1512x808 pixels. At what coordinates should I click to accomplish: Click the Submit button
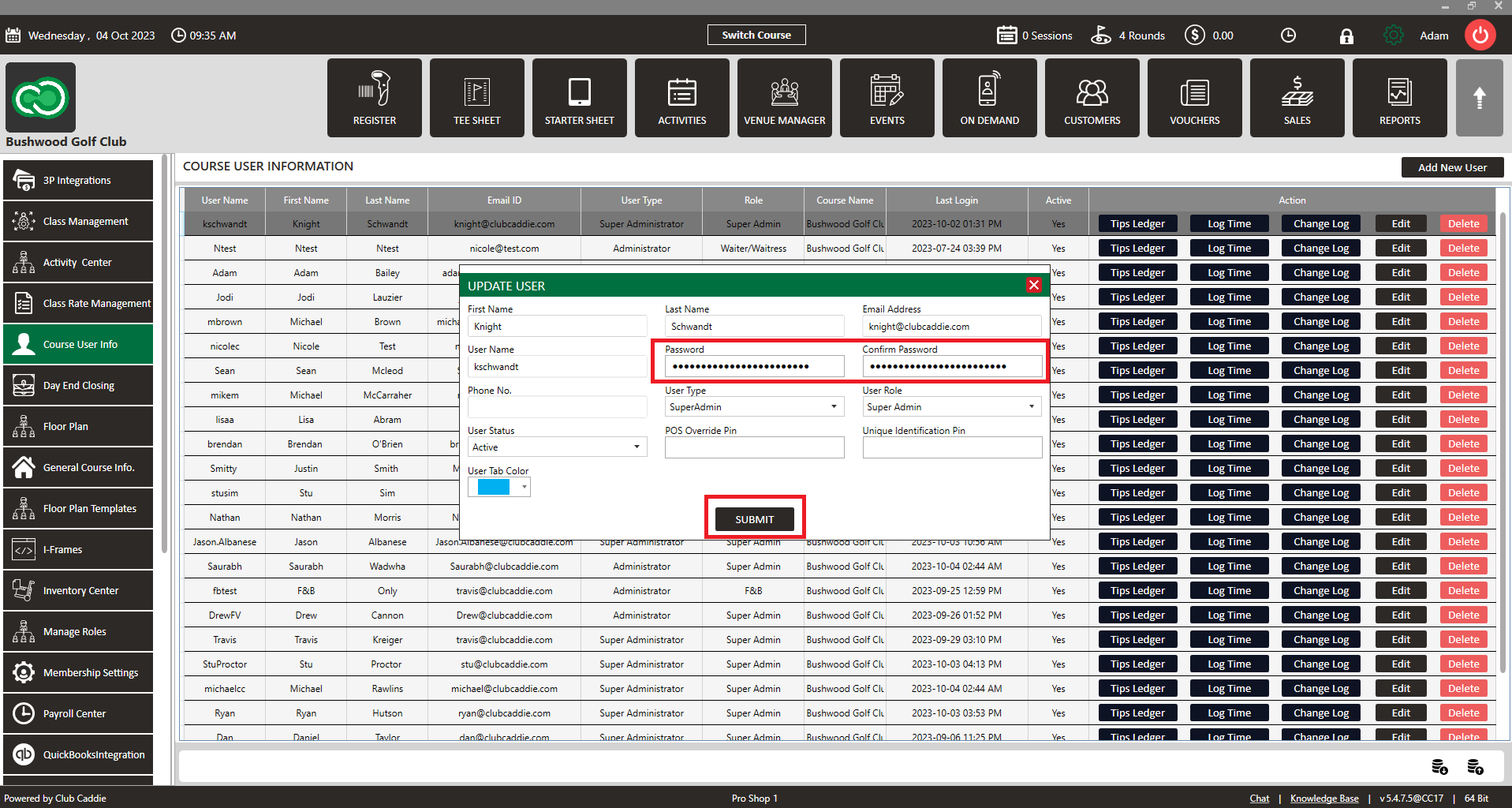tap(754, 519)
